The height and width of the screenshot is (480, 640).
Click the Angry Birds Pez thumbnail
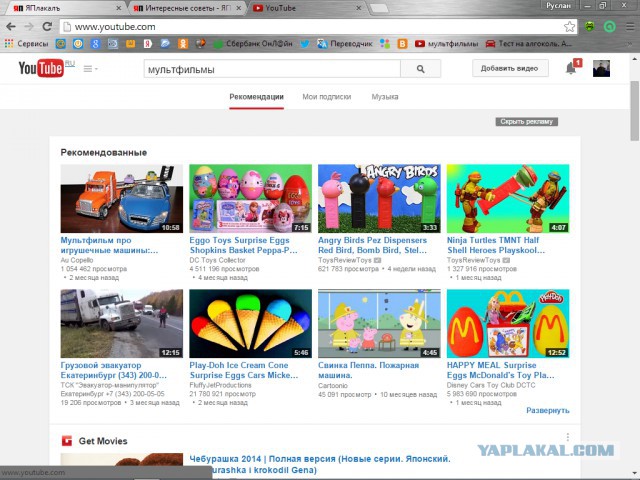[x=379, y=198]
